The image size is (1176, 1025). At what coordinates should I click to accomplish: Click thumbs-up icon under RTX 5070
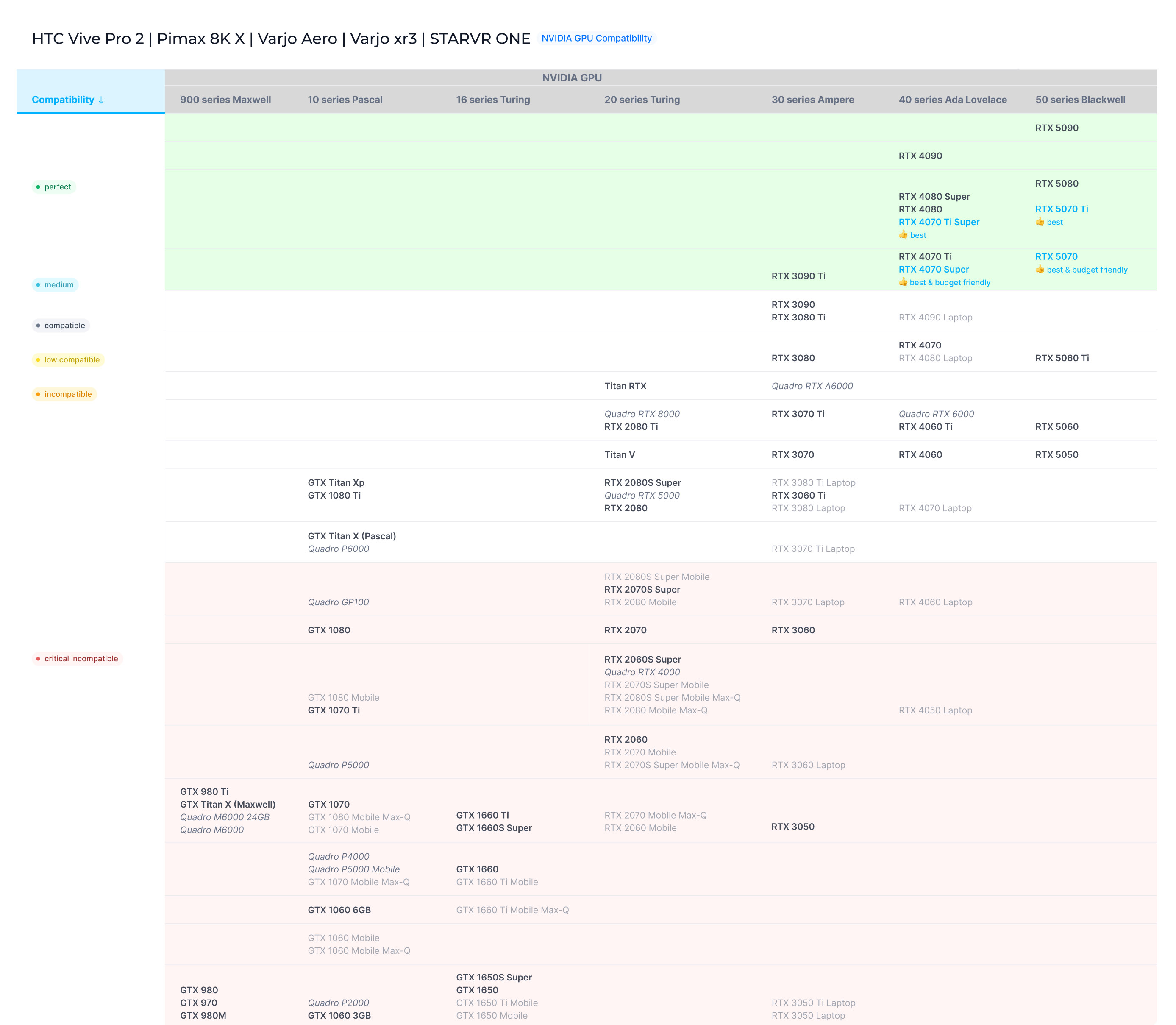coord(1040,269)
